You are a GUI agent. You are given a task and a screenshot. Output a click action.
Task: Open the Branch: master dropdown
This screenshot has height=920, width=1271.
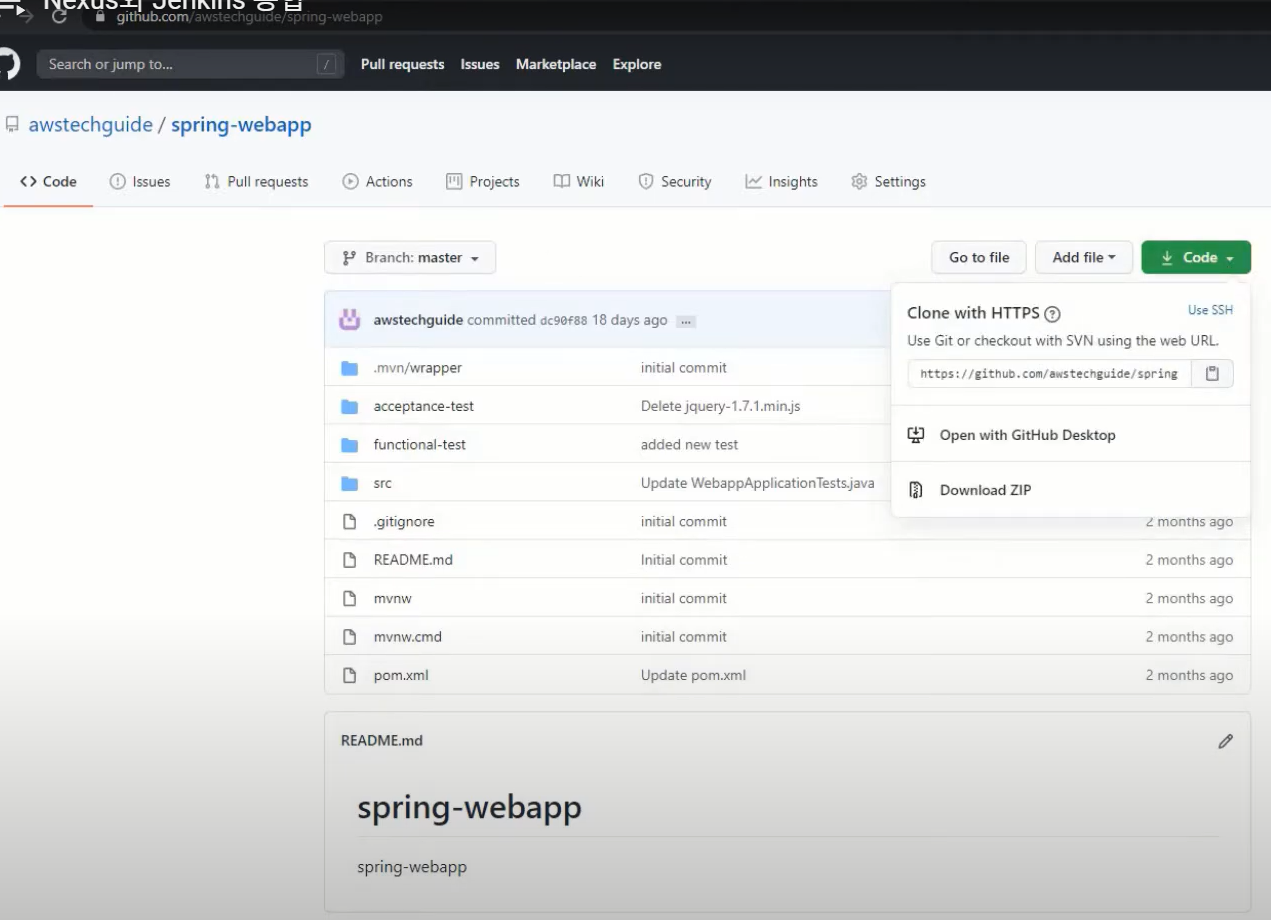coord(410,257)
